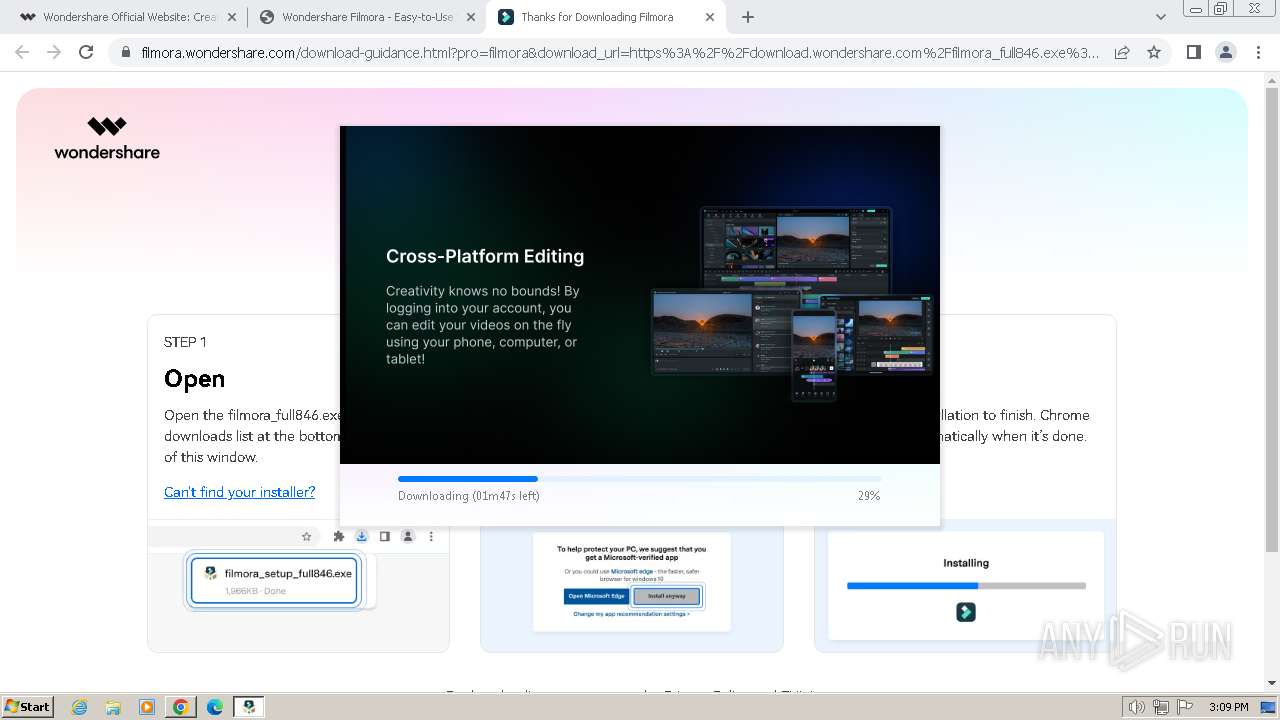The height and width of the screenshot is (720, 1280).
Task: Open the volume control in tray
Action: tap(1137, 707)
